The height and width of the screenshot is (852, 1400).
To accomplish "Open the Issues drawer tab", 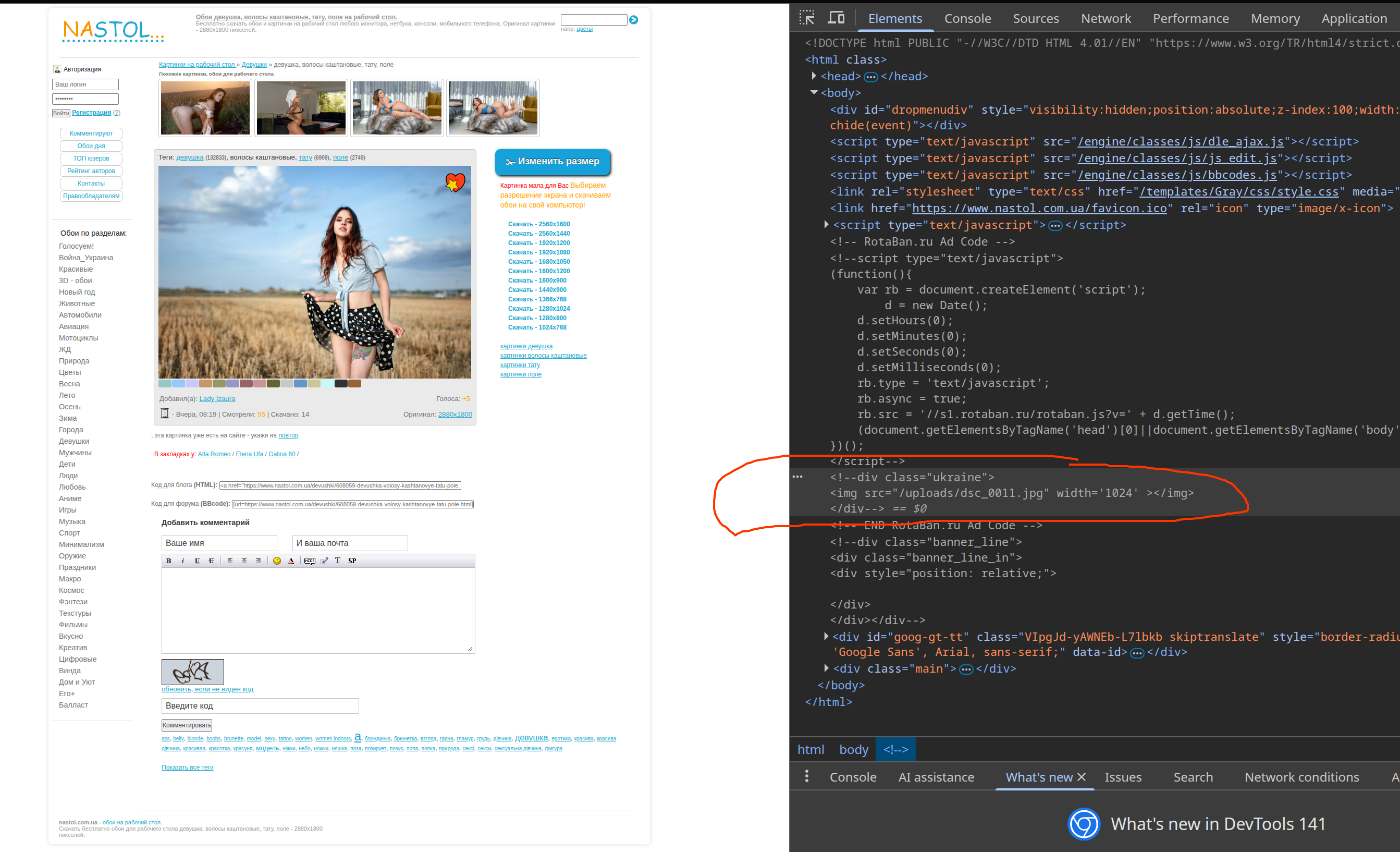I will pos(1123,777).
